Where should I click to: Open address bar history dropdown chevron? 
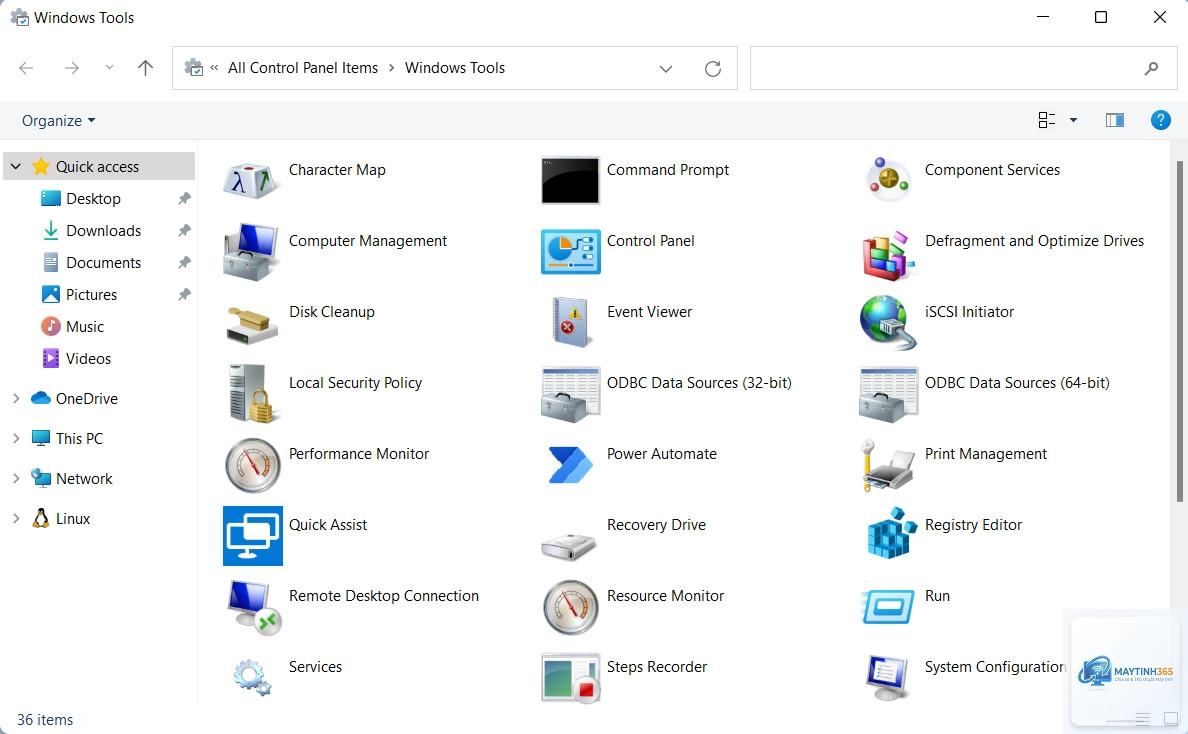pyautogui.click(x=666, y=68)
